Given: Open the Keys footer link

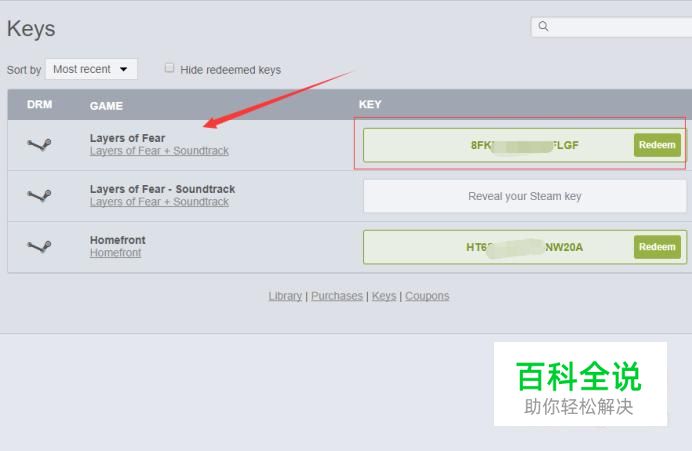Looking at the screenshot, I should (384, 296).
